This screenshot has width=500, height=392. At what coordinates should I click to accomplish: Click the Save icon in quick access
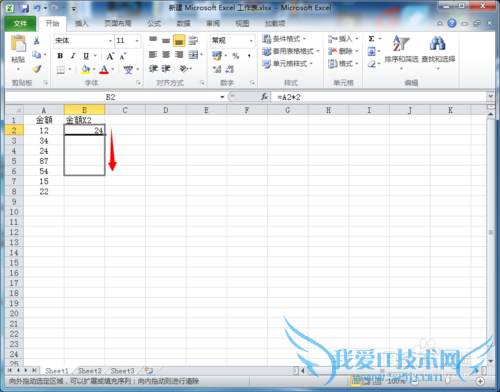pos(24,8)
